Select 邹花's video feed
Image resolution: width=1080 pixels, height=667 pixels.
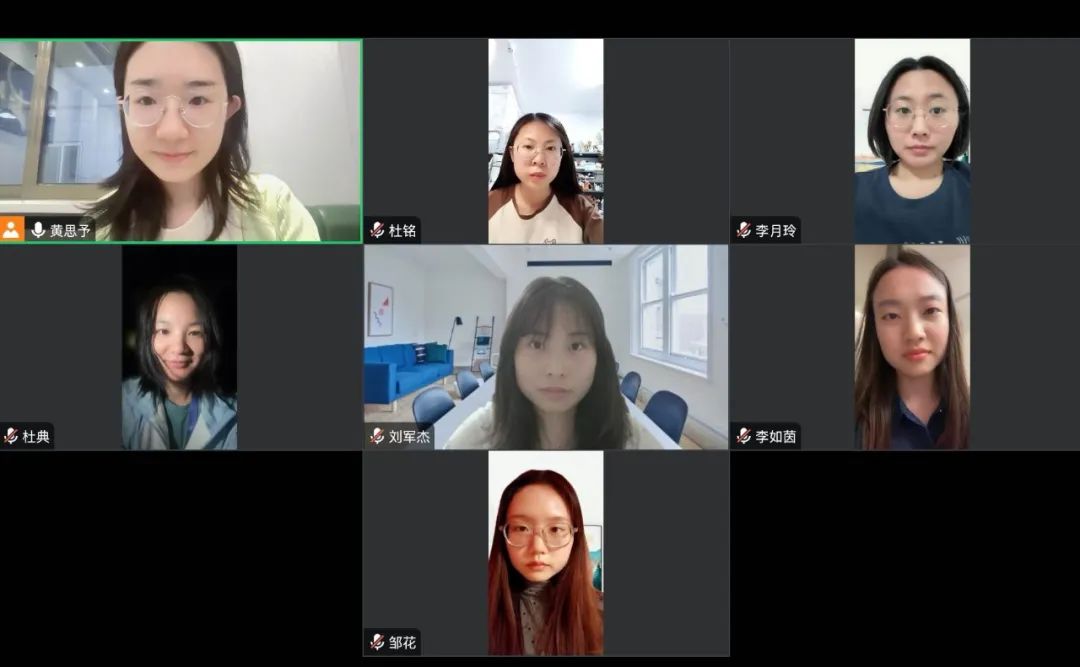pyautogui.click(x=546, y=553)
